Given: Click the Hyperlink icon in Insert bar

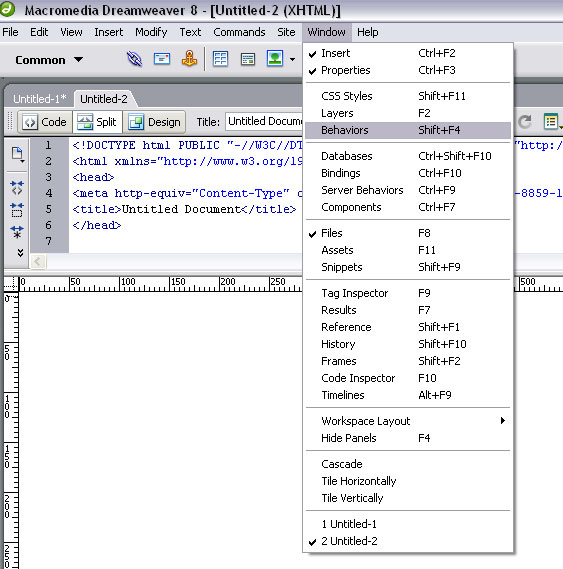Looking at the screenshot, I should (134, 59).
